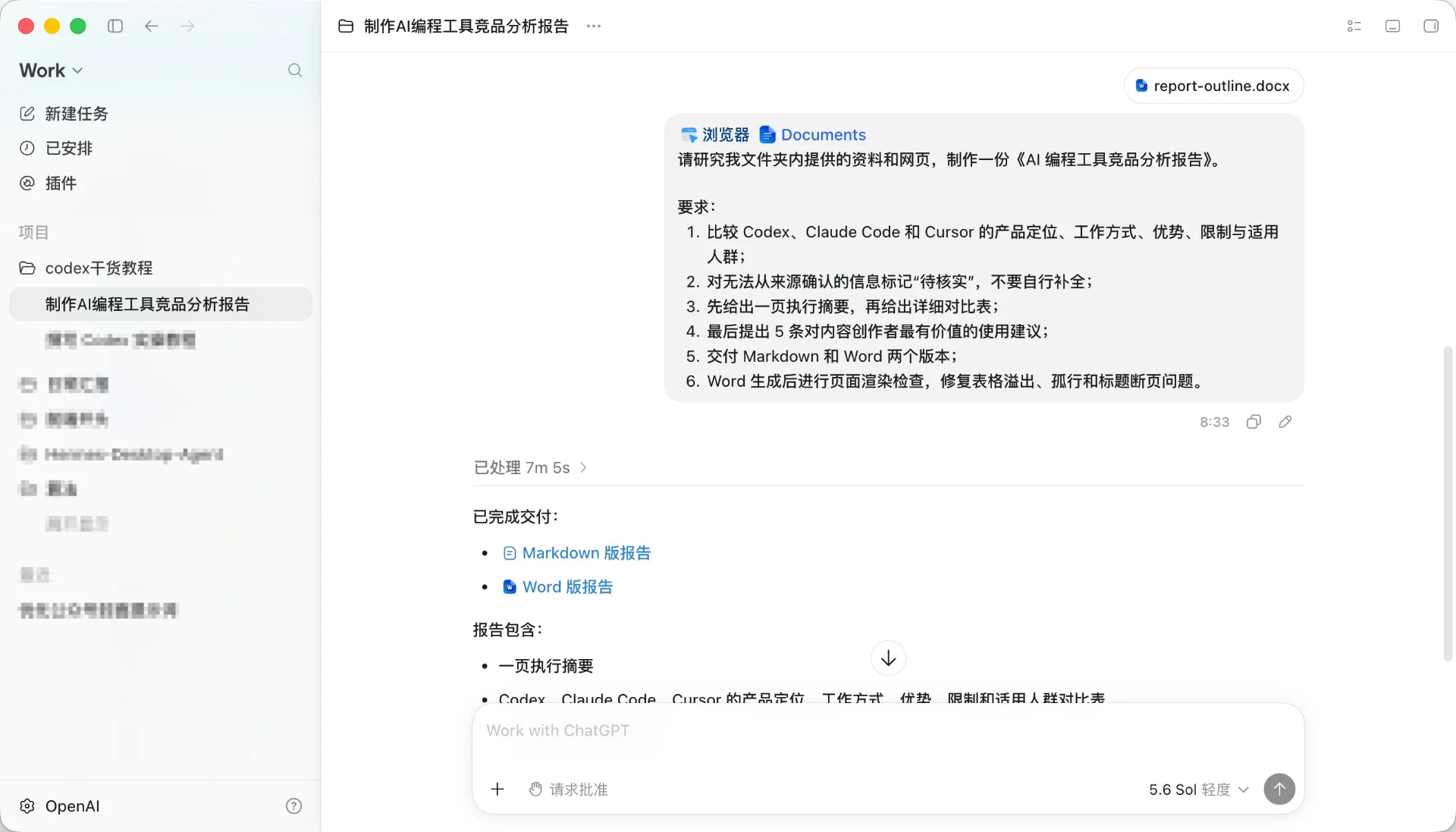Toggle the 请求批准 approval option
The height and width of the screenshot is (832, 1456).
point(568,790)
